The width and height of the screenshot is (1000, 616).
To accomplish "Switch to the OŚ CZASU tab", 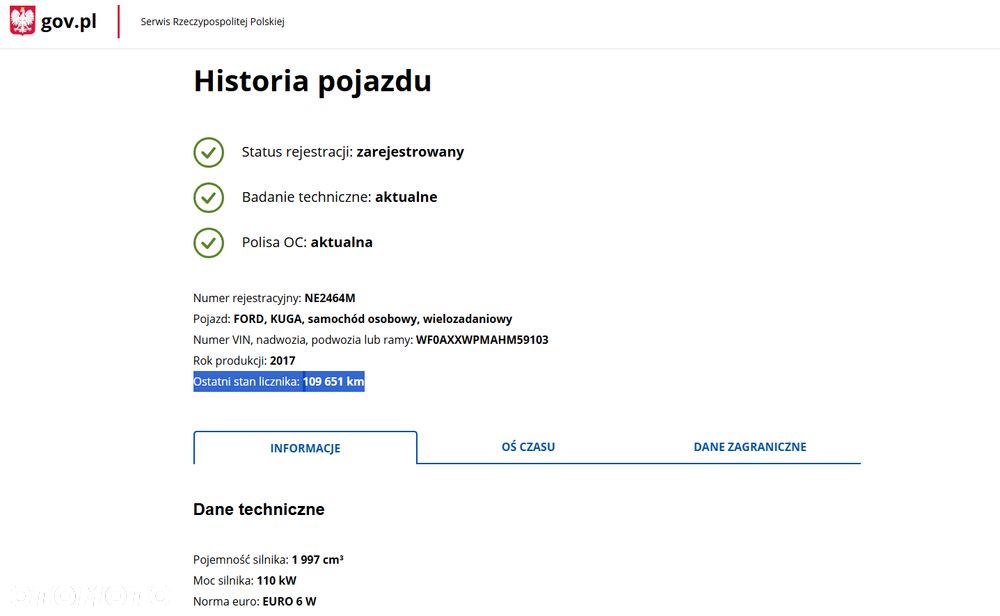I will 528,447.
